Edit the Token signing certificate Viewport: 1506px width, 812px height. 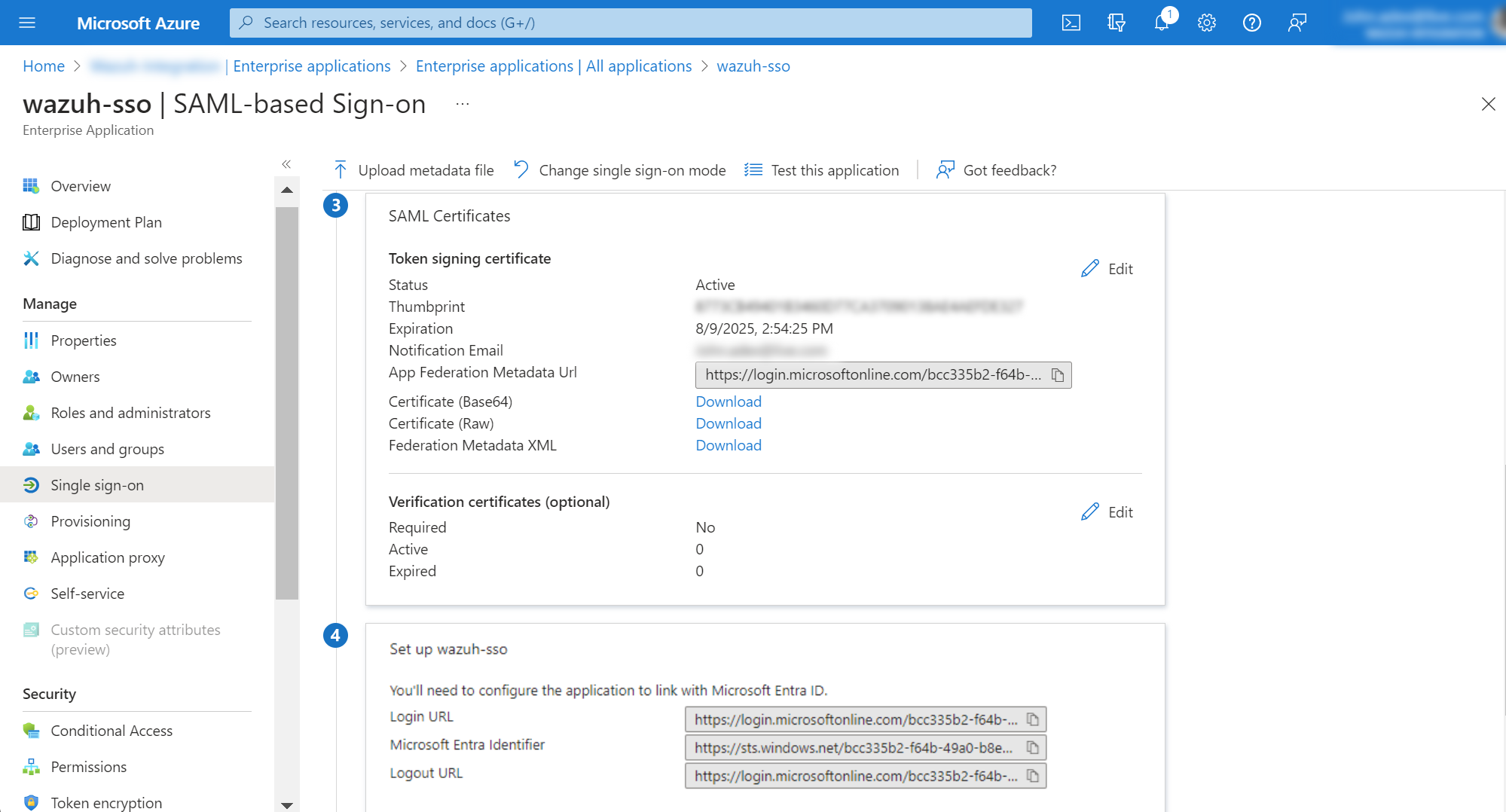[1107, 269]
